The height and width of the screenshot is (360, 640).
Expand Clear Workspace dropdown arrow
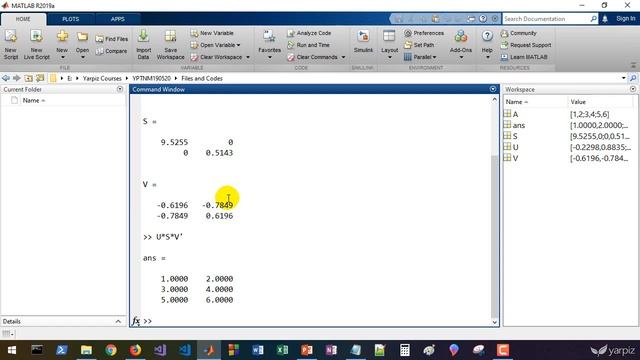[248, 57]
